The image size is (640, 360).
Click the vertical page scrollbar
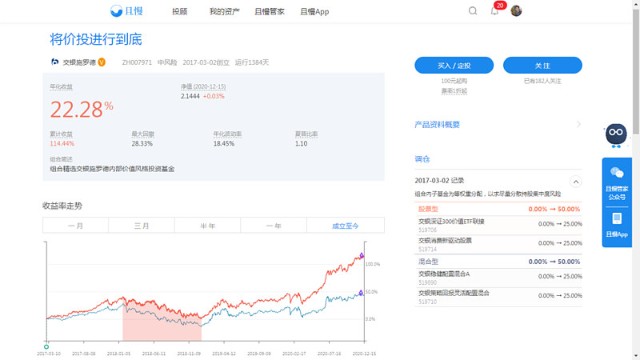636,71
